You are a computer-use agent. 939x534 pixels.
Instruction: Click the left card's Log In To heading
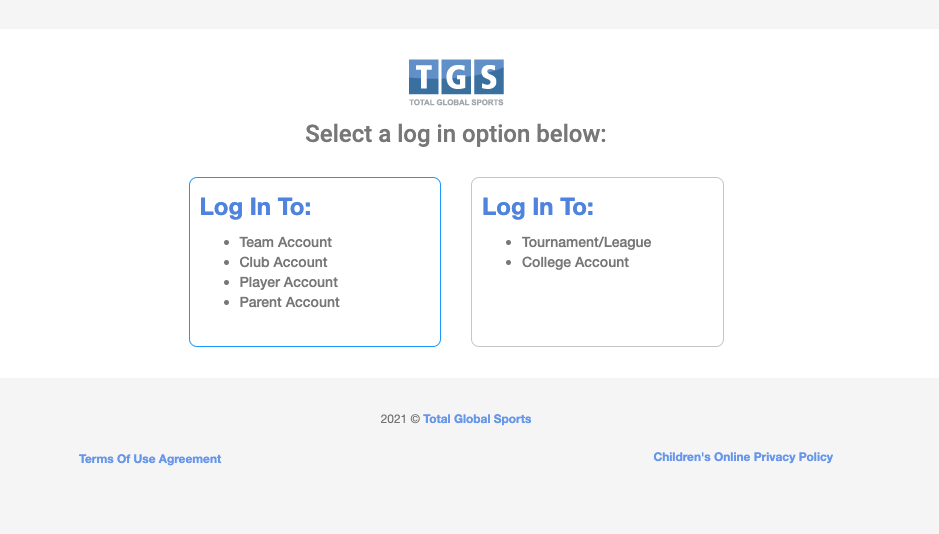255,207
